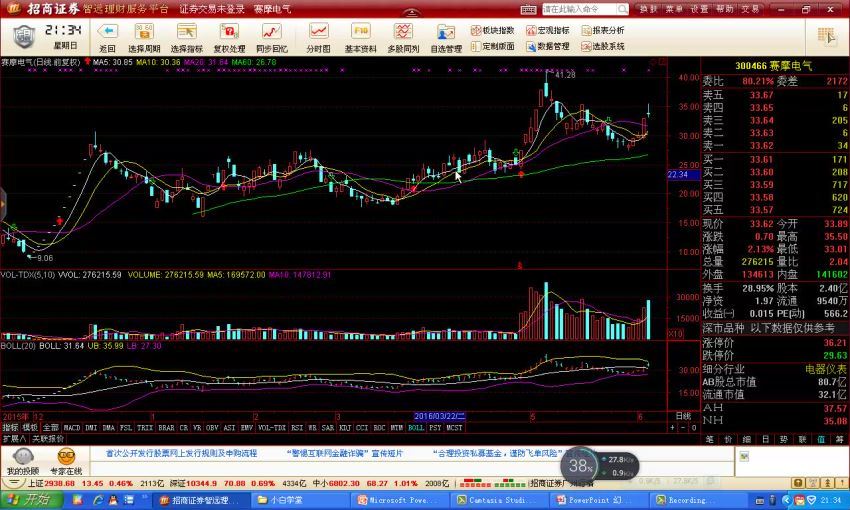The height and width of the screenshot is (510, 850).
Task: Switch sub-chart to OBV indicator
Action: (x=212, y=428)
